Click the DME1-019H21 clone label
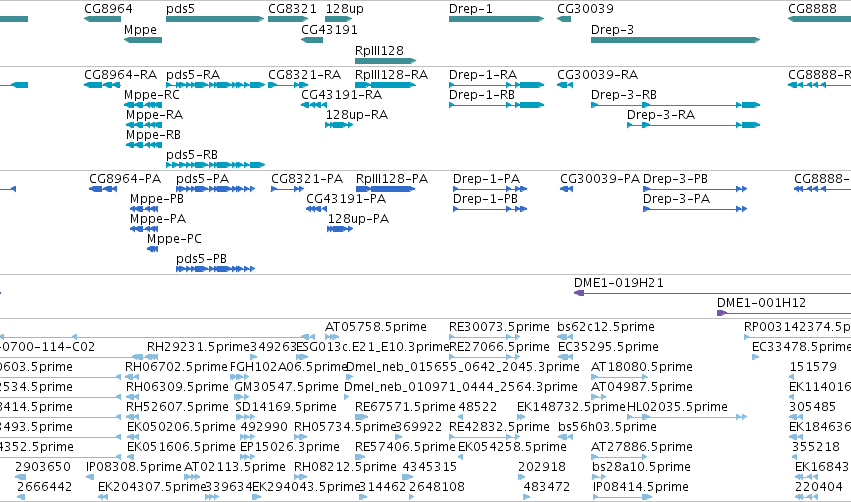This screenshot has height=502, width=851. pyautogui.click(x=619, y=283)
